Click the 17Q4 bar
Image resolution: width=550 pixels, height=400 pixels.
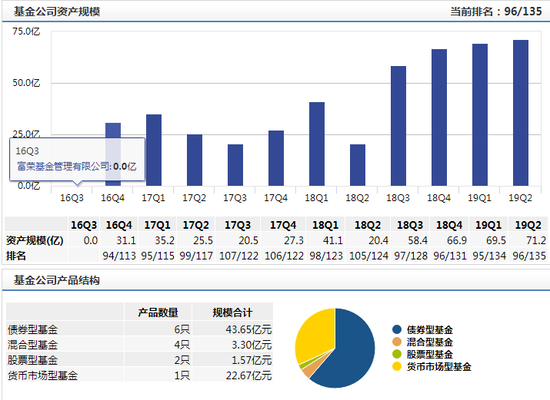pos(276,158)
